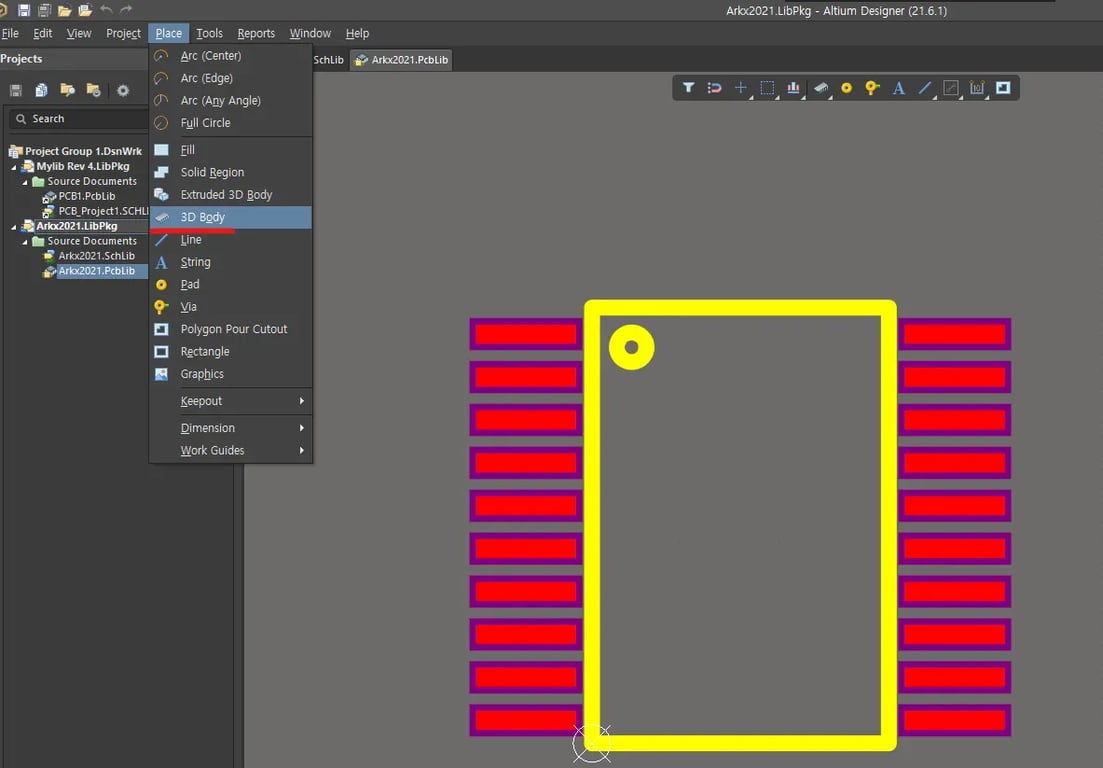Screen dimensions: 1103x768
Task: Click the selection filter funnel icon
Action: 689,88
